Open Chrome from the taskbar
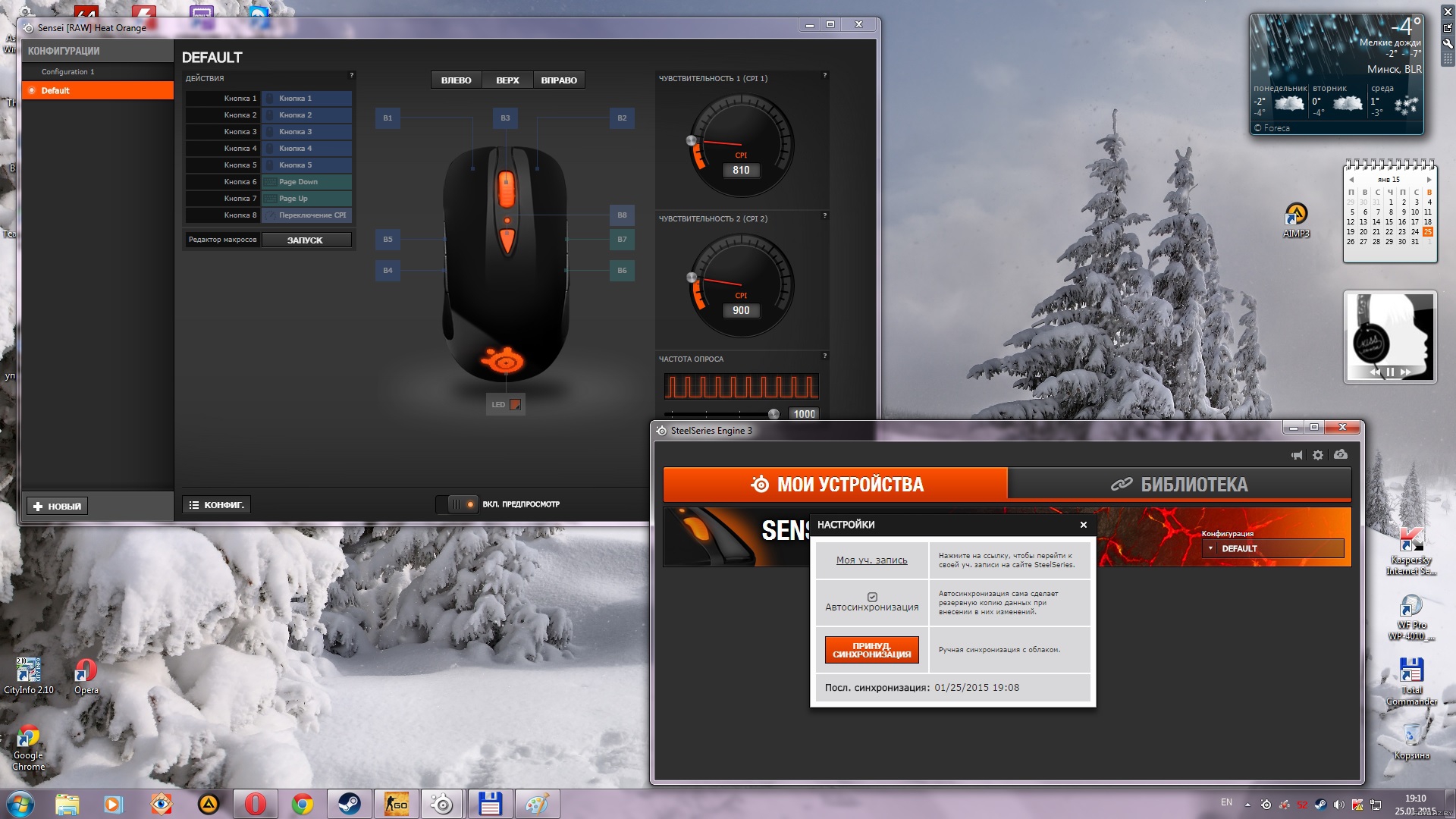The width and height of the screenshot is (1456, 819). tap(303, 804)
